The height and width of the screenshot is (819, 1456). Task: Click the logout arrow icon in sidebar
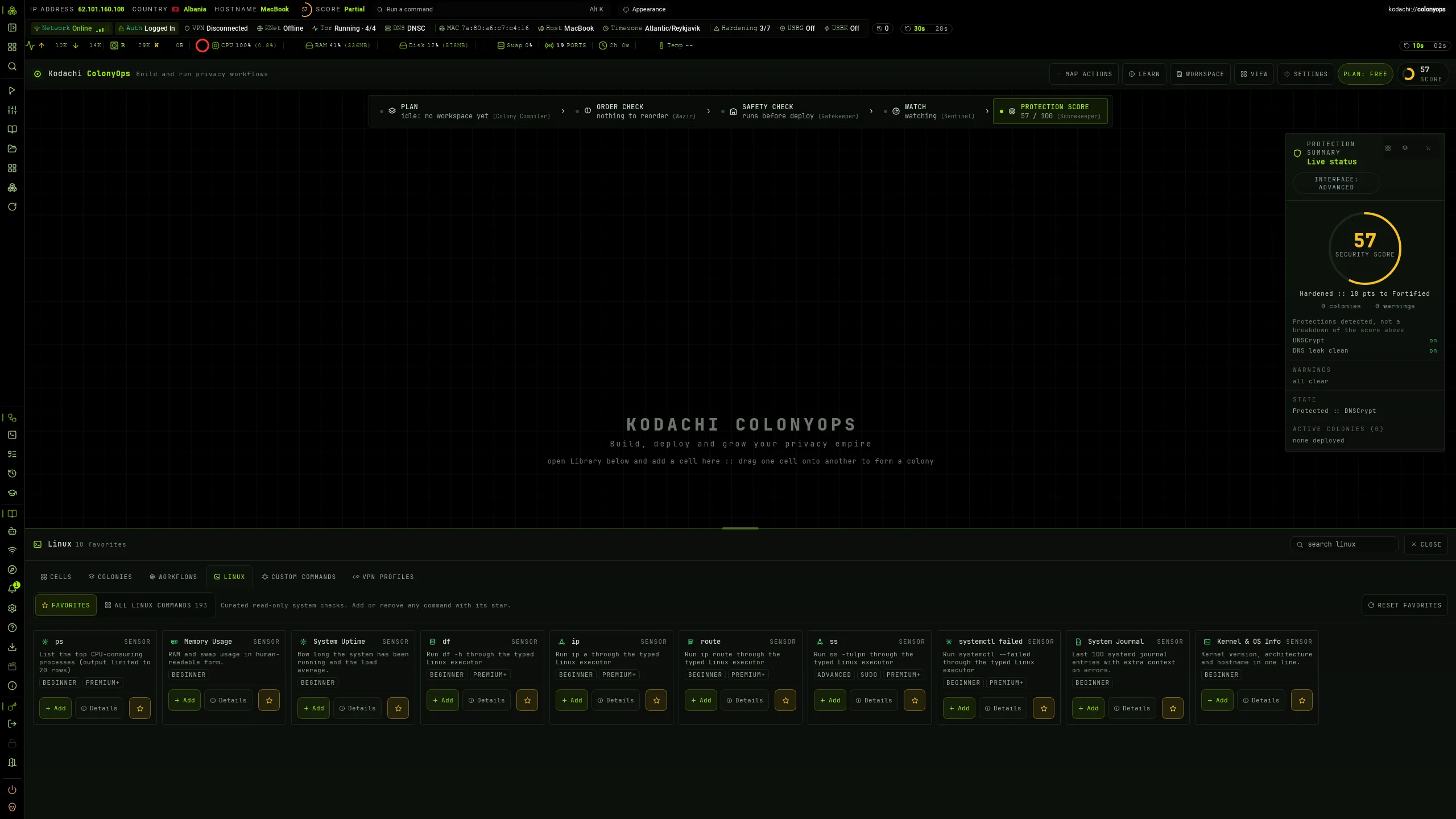(12, 724)
